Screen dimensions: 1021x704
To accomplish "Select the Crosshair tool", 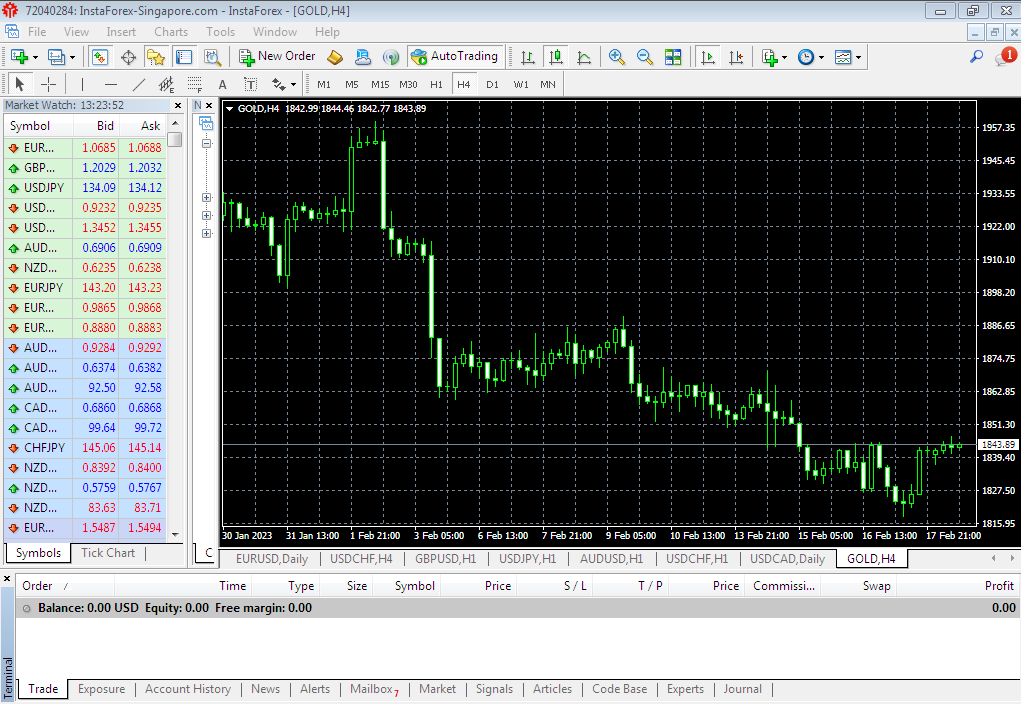I will (x=48, y=84).
